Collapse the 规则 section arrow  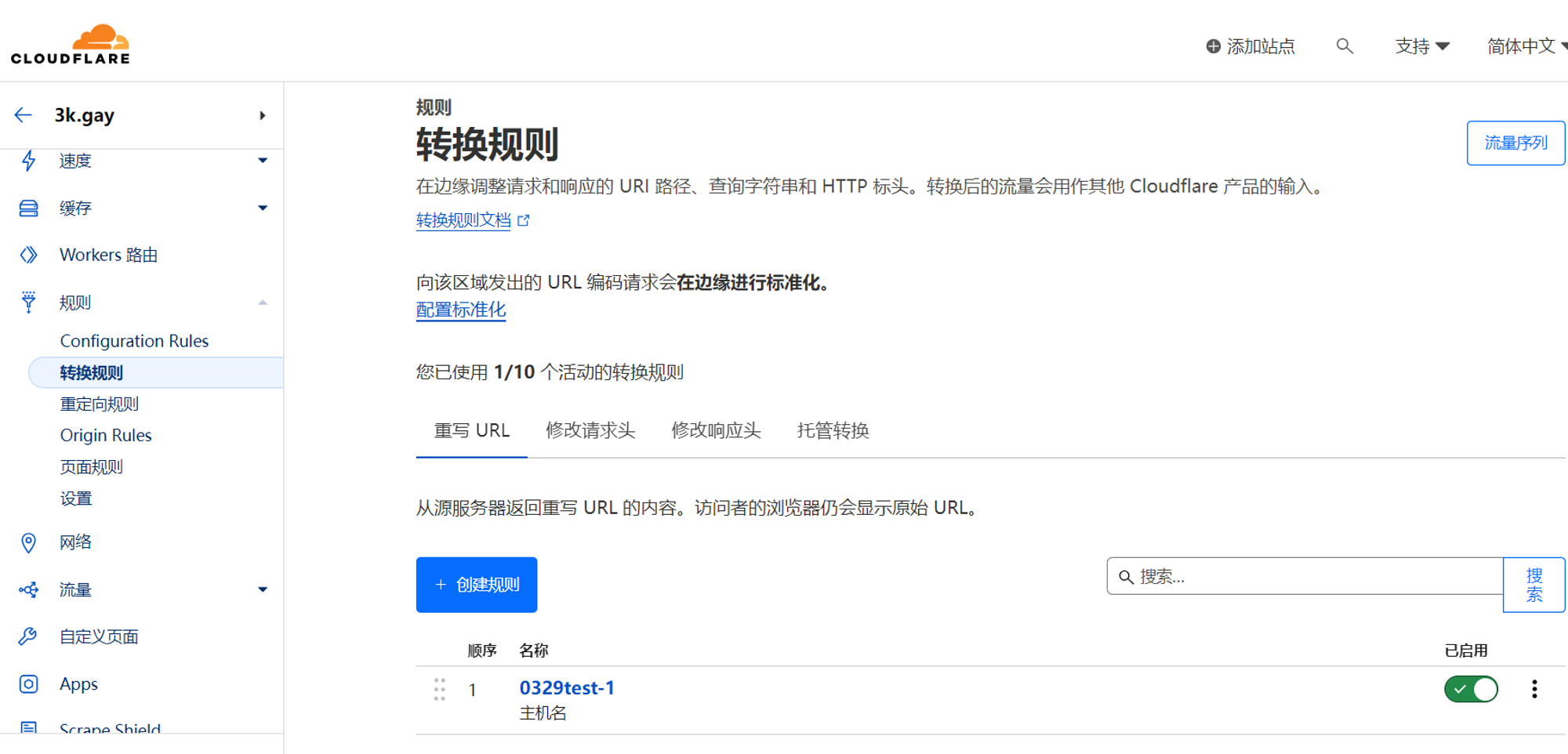[263, 303]
